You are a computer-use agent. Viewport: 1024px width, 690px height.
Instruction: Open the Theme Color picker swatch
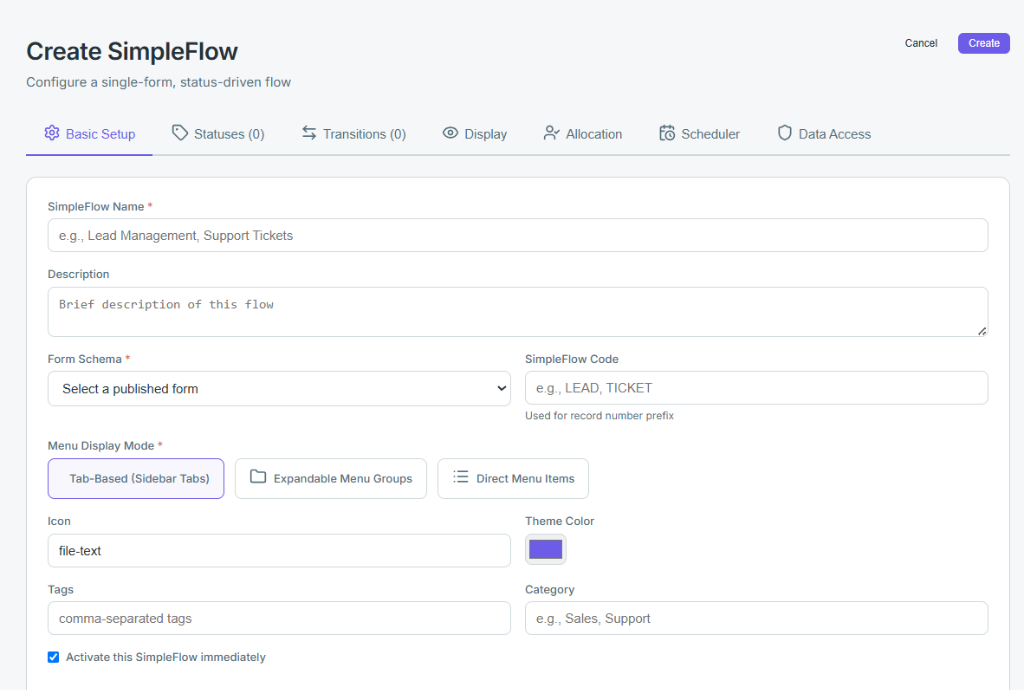pyautogui.click(x=545, y=549)
